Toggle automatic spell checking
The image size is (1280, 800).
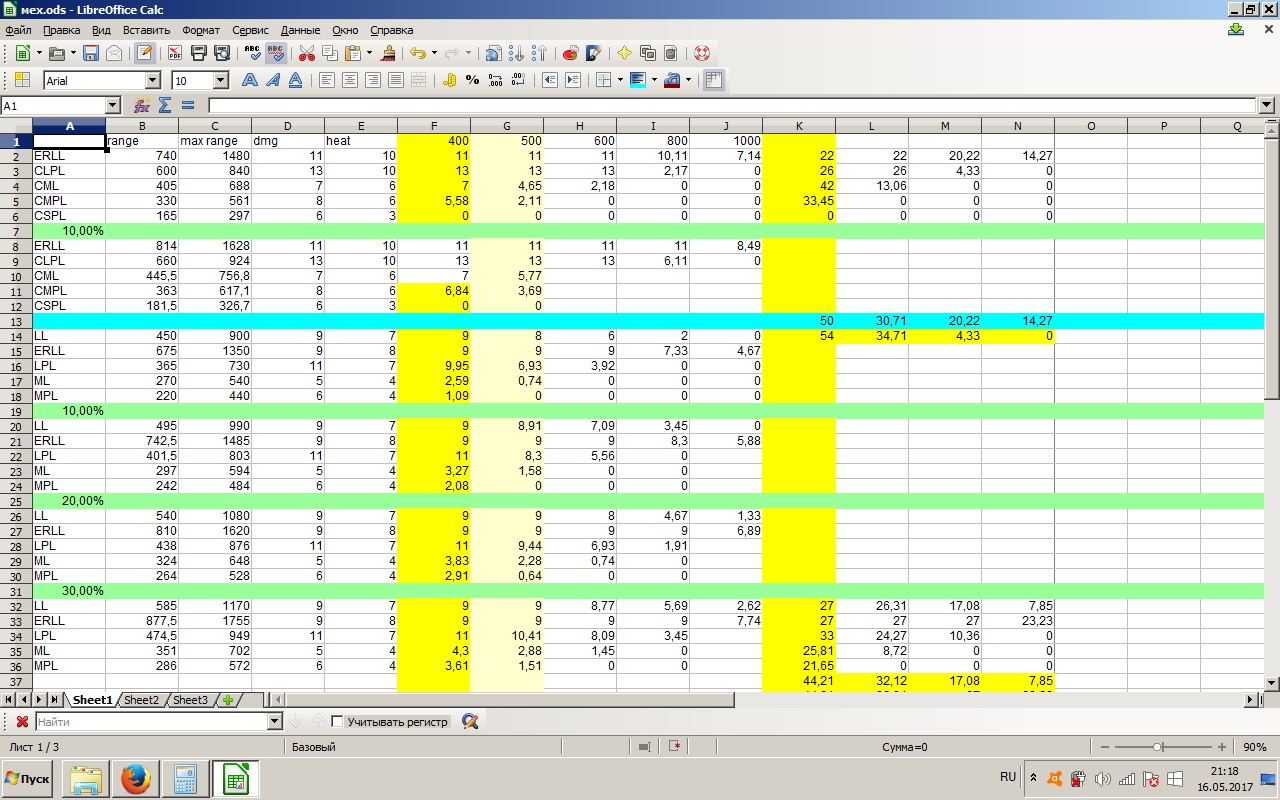pyautogui.click(x=276, y=53)
